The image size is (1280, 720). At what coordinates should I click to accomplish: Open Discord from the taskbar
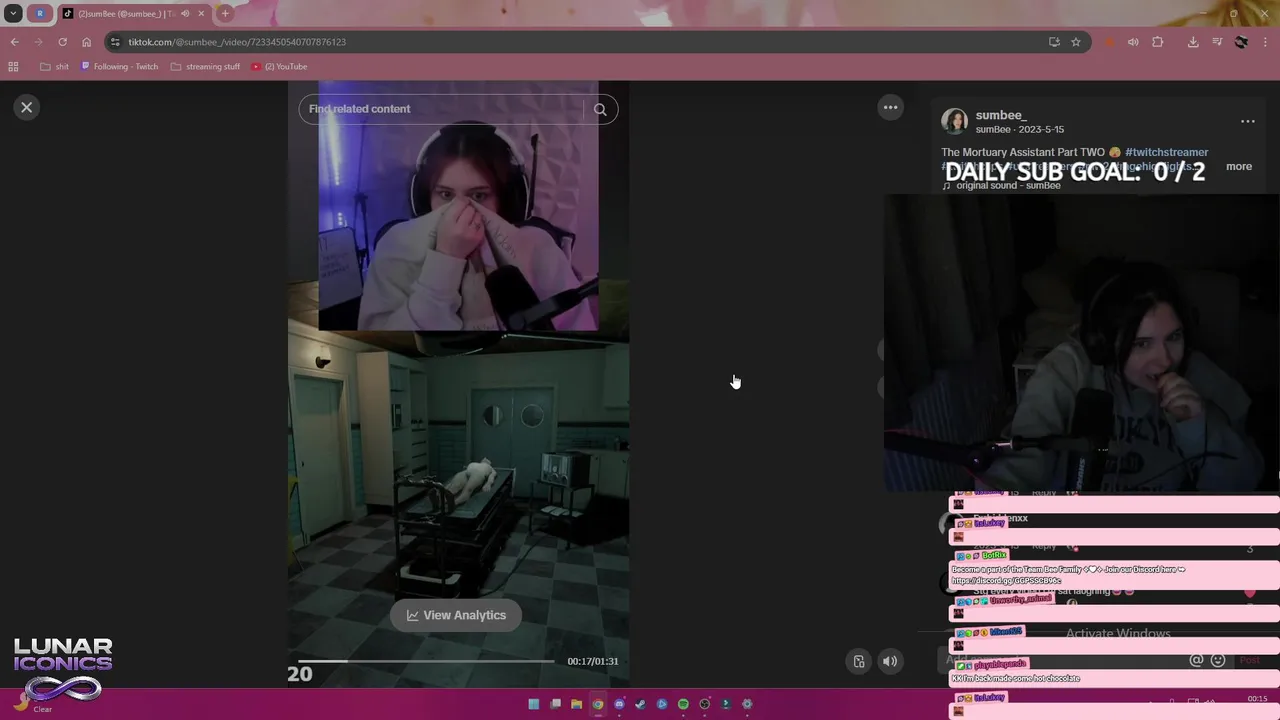coord(619,704)
